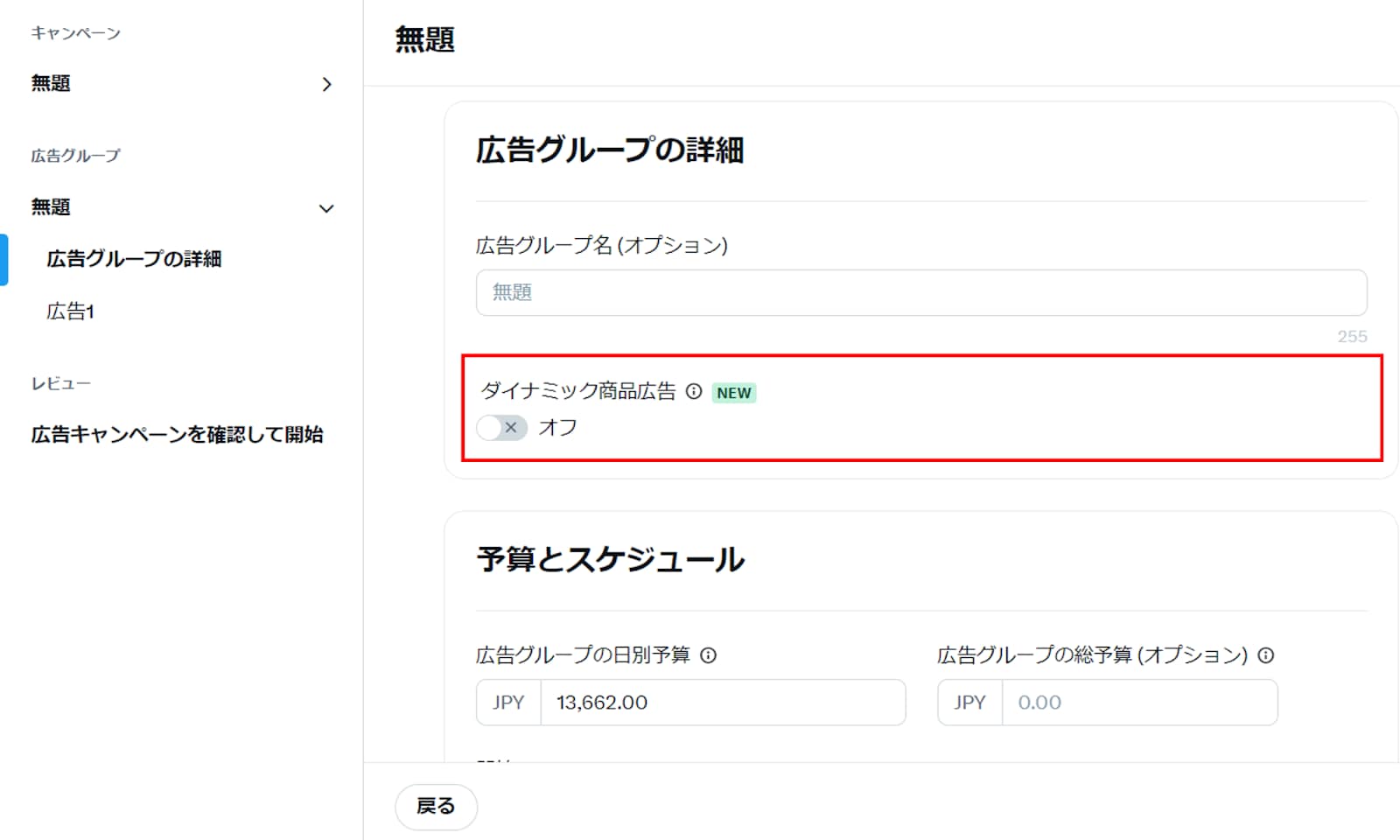Expand the campaign 無題 using the right chevron
This screenshot has width=1400, height=840.
click(x=326, y=84)
